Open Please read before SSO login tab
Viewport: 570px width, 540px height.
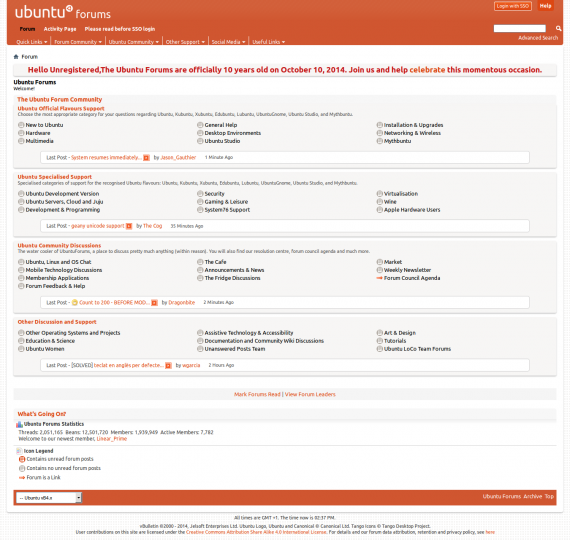(120, 29)
